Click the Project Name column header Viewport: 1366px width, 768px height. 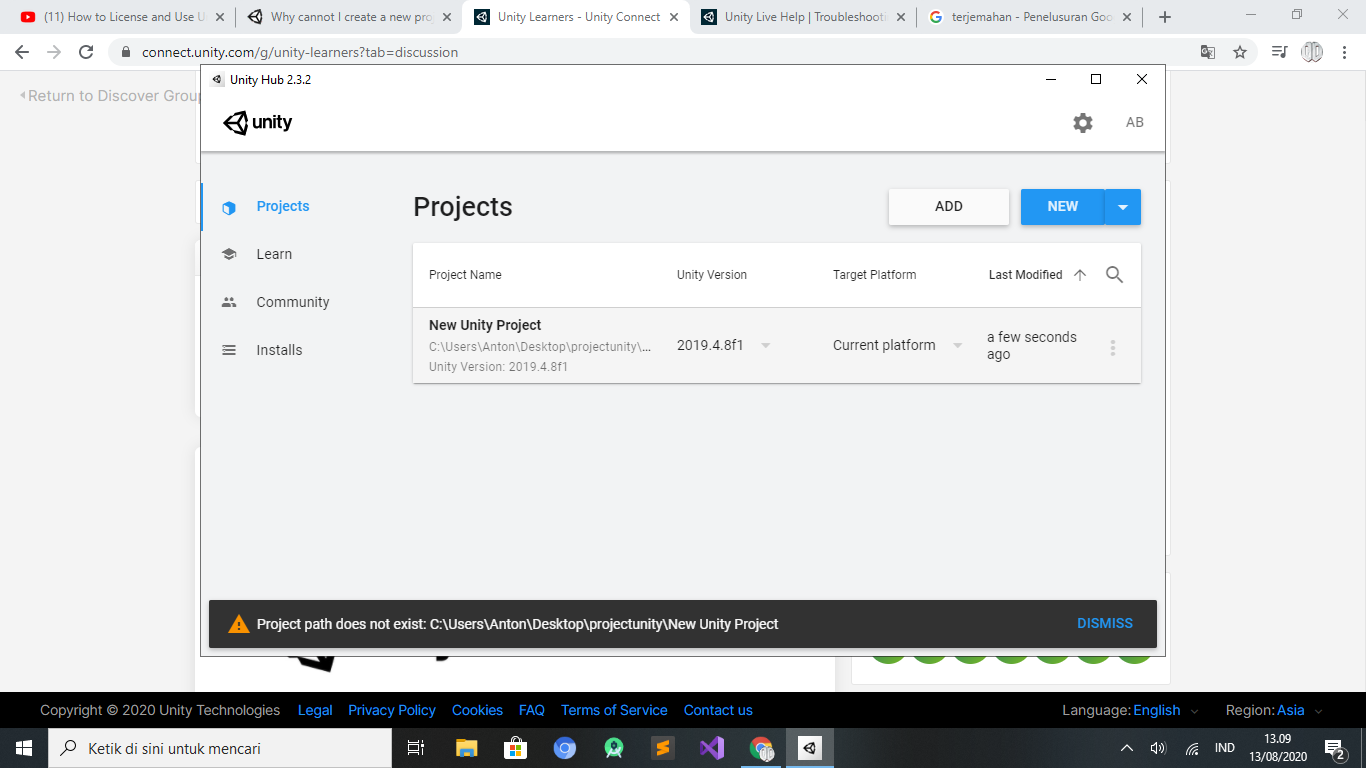click(x=465, y=275)
